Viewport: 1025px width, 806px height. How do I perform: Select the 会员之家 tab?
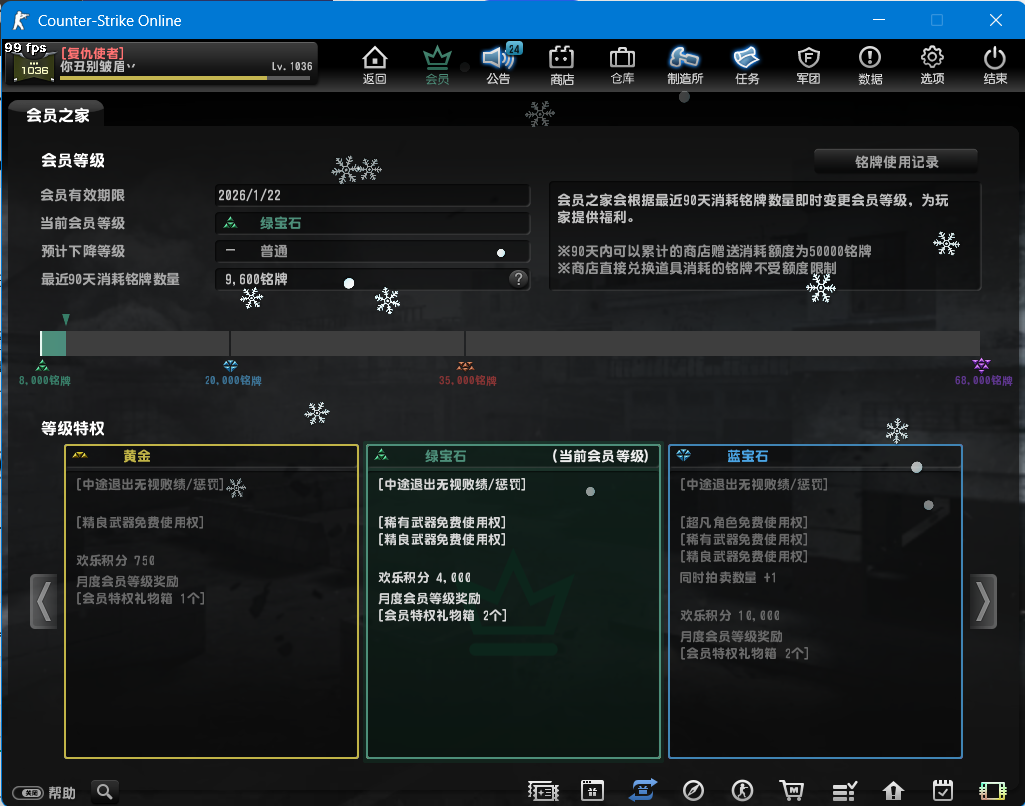57,115
